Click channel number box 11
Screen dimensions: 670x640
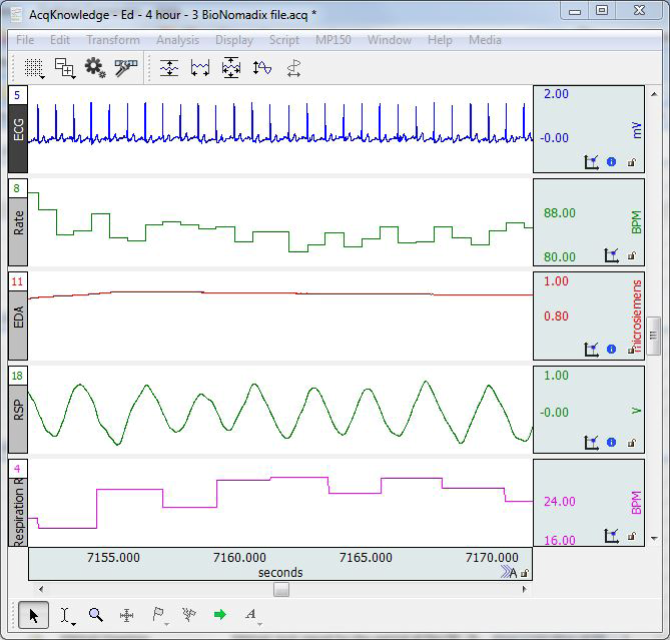click(18, 282)
